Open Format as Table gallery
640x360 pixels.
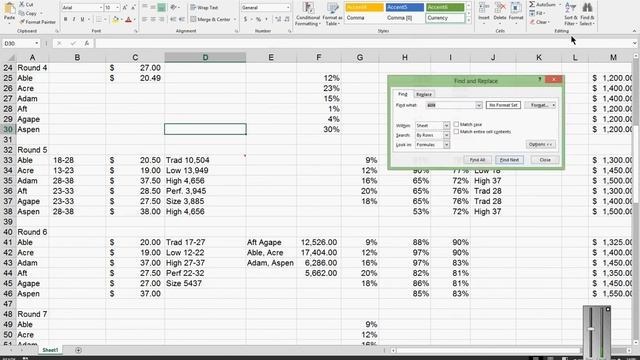(332, 14)
